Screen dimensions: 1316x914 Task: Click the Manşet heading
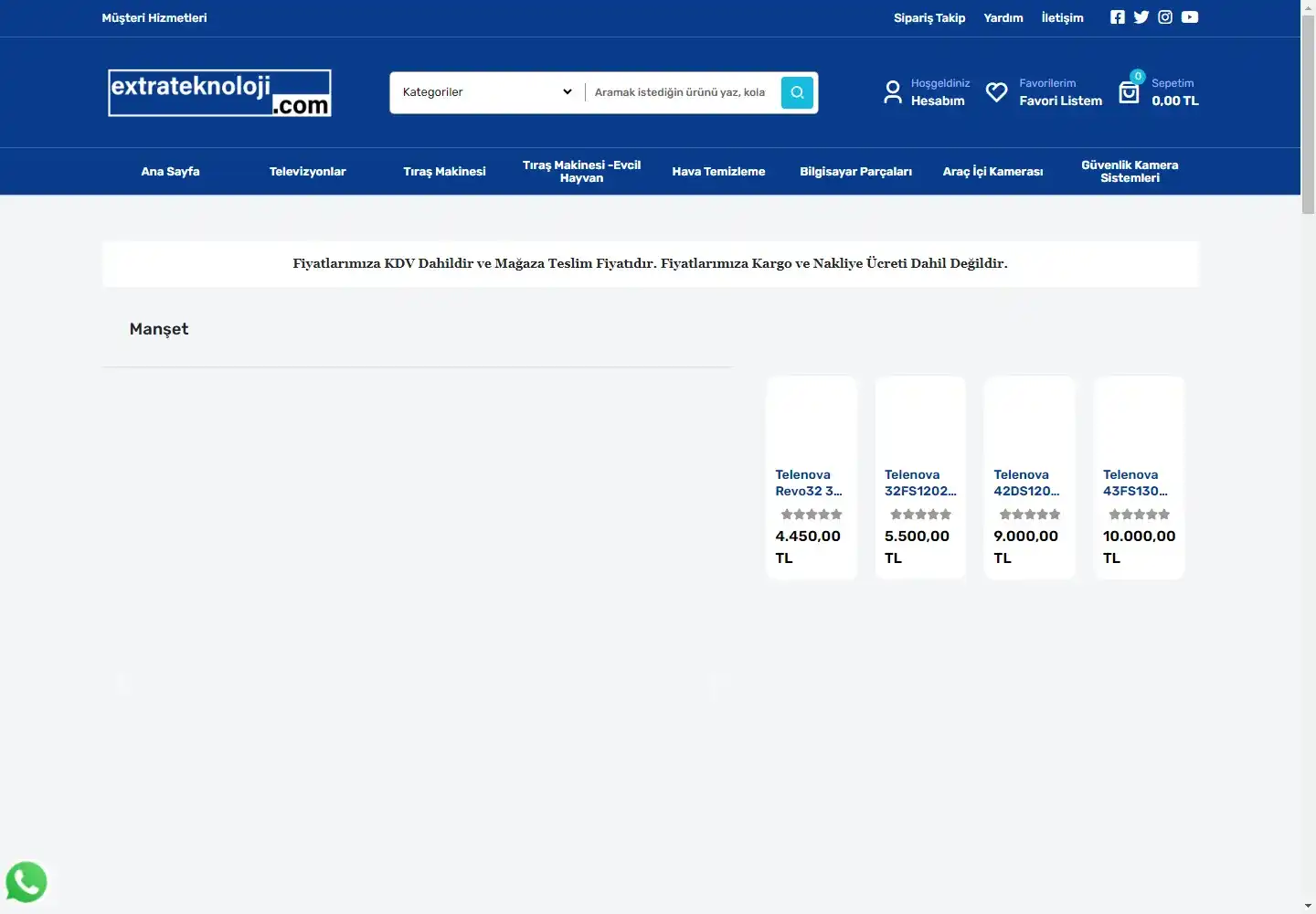[159, 329]
